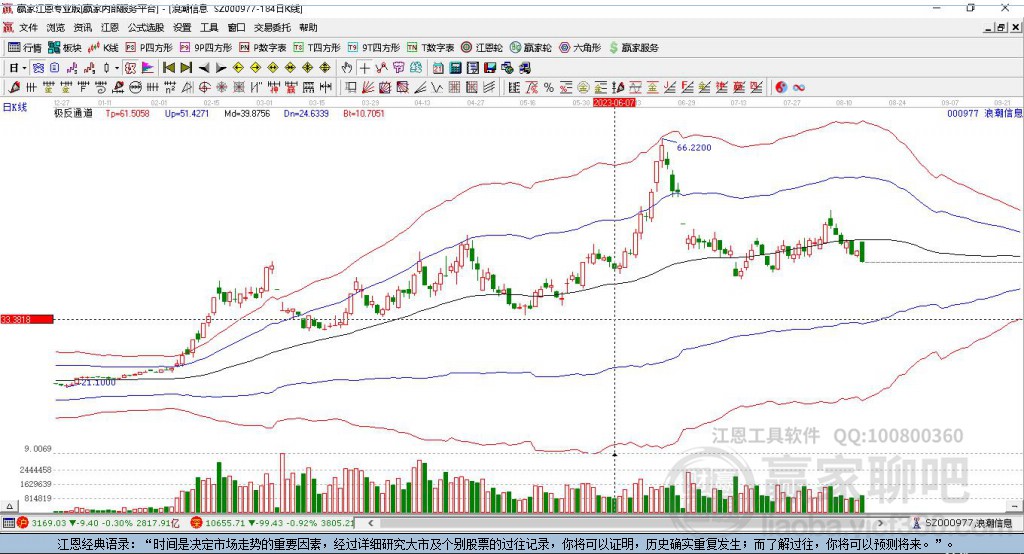Click the save floppy disk icon

pyautogui.click(x=490, y=68)
